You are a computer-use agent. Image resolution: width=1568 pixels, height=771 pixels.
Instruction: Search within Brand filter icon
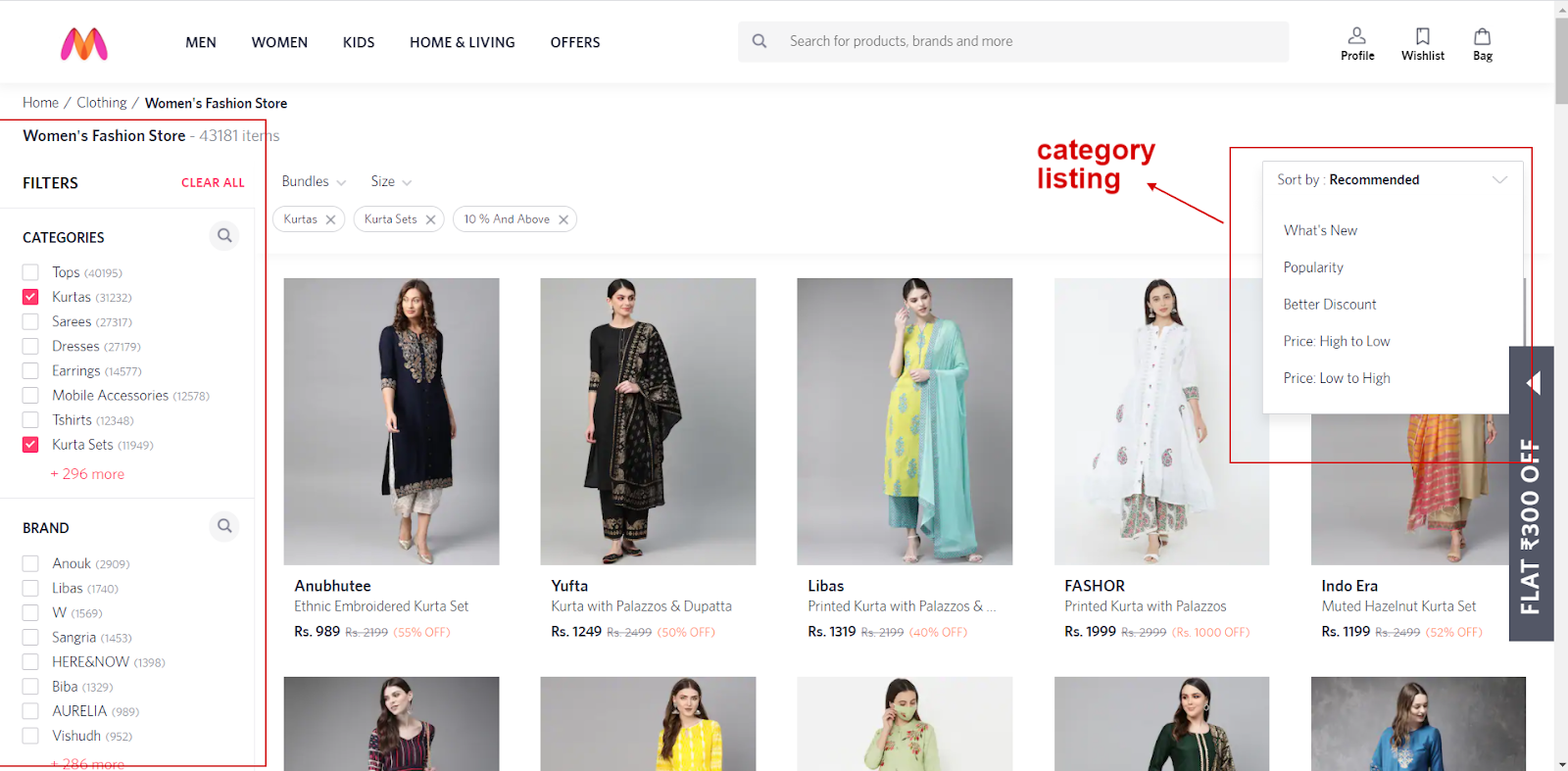click(x=224, y=526)
